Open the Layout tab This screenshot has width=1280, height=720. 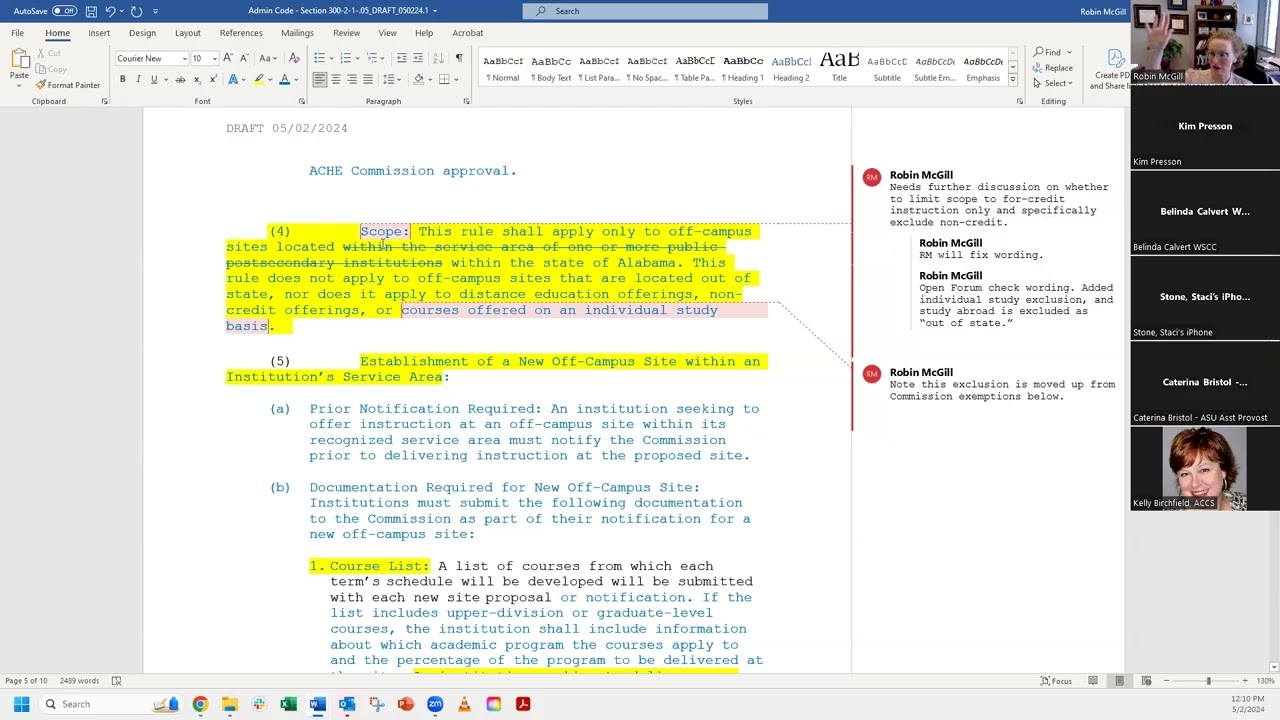[x=188, y=33]
